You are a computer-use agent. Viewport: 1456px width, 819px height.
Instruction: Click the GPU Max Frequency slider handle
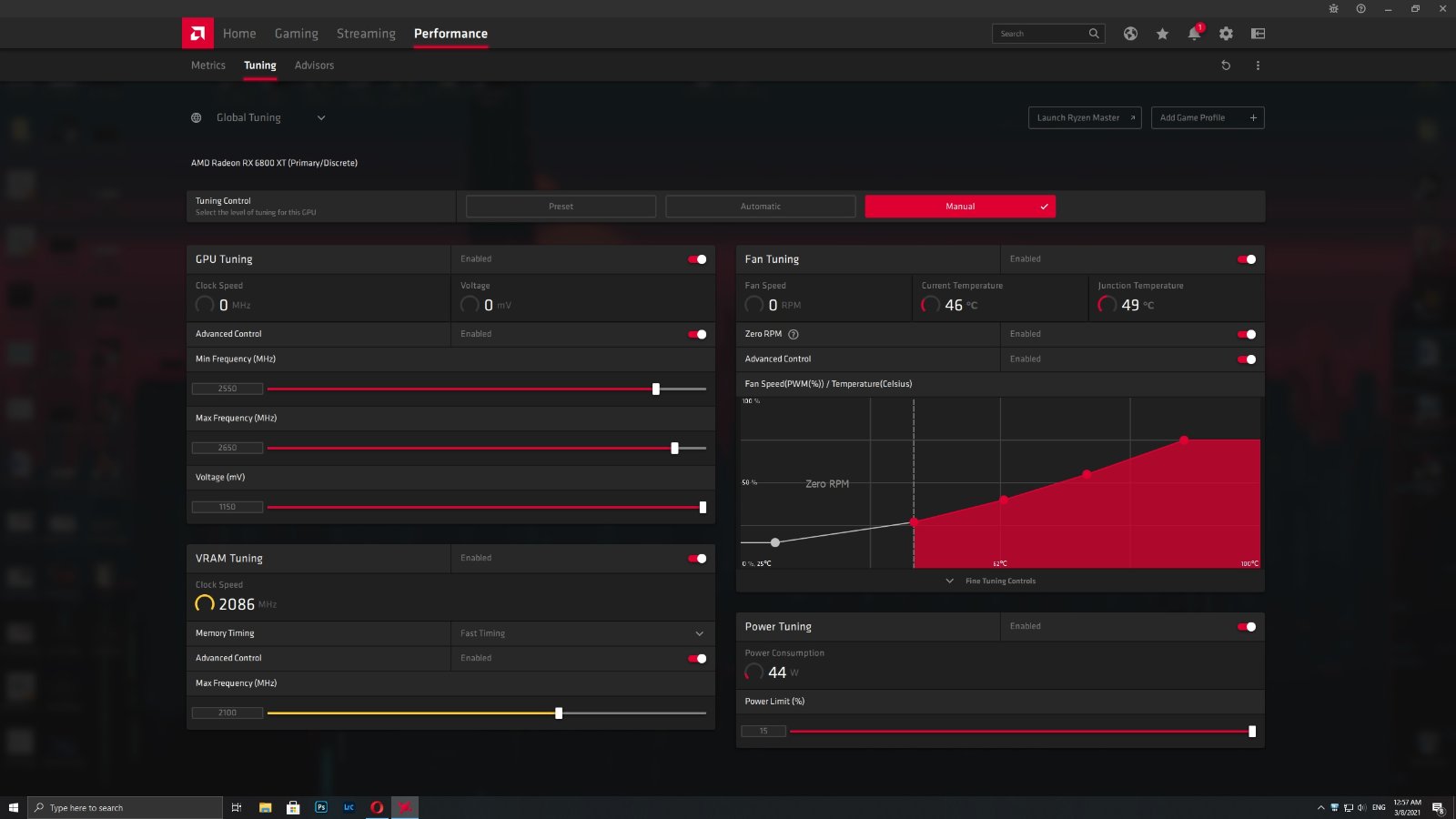click(674, 448)
